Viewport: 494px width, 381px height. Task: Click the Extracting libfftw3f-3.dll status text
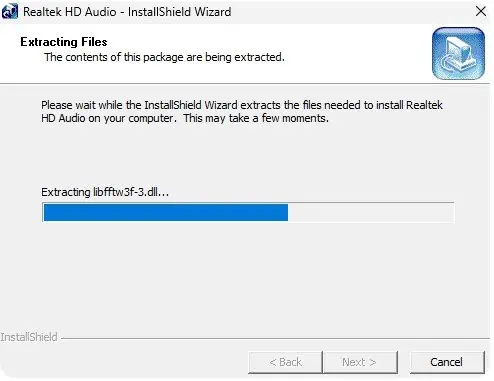(105, 192)
